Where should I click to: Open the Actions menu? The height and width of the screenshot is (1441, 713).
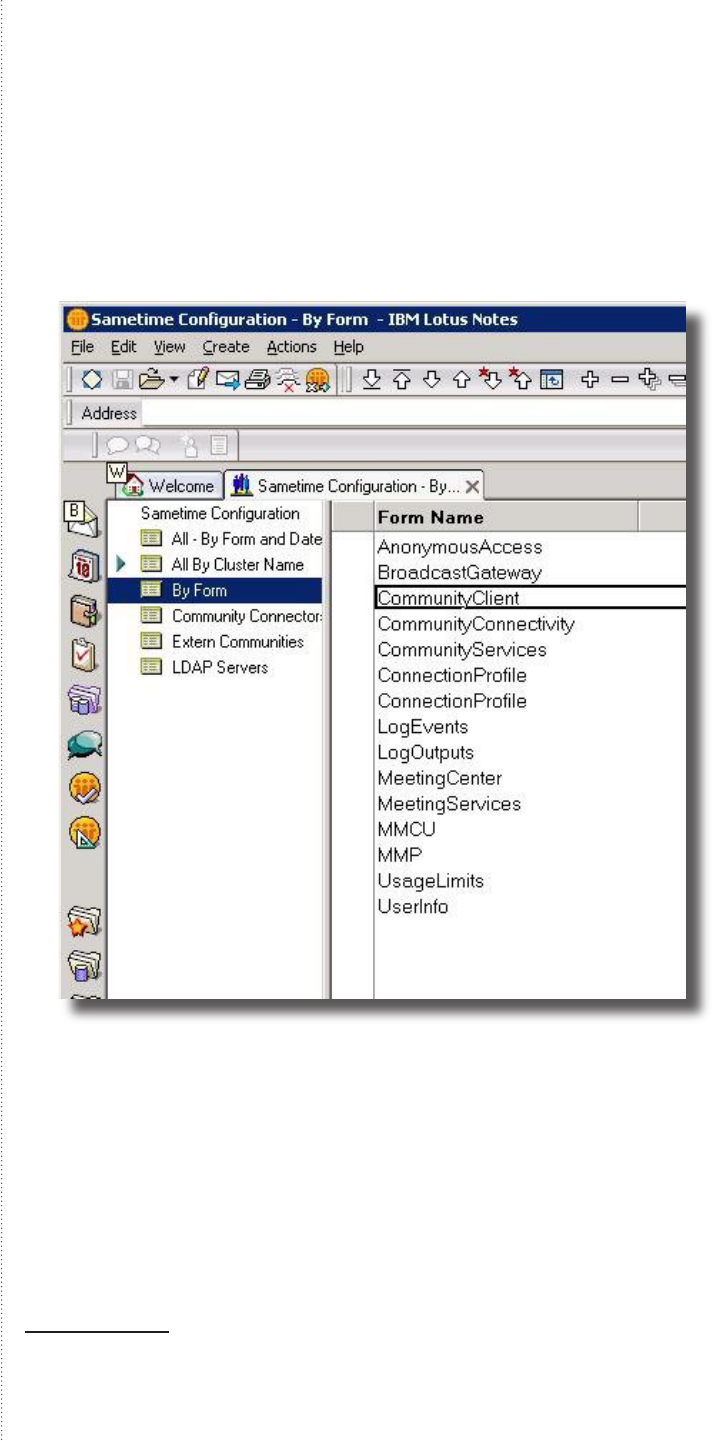291,347
